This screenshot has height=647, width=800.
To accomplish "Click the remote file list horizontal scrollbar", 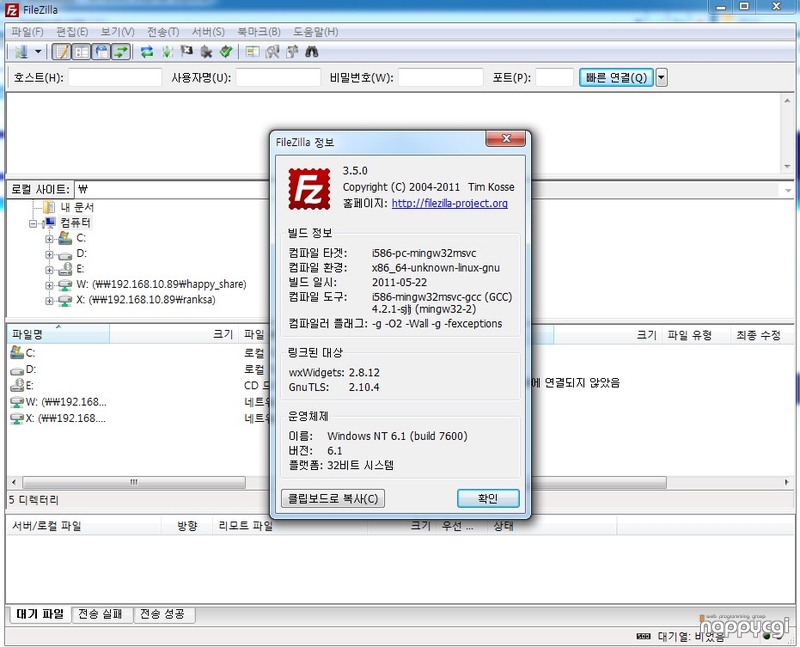I will 598,482.
